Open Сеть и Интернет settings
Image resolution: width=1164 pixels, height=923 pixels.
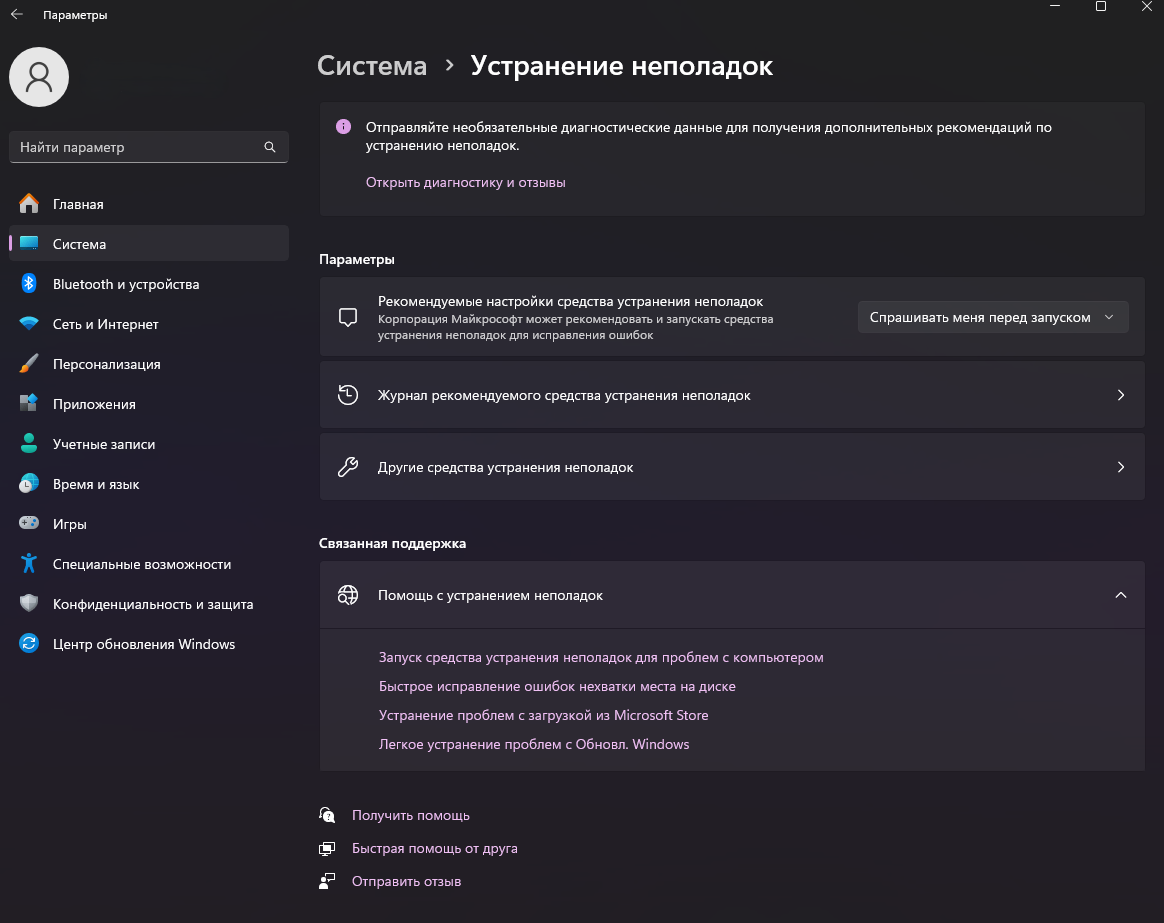click(105, 324)
